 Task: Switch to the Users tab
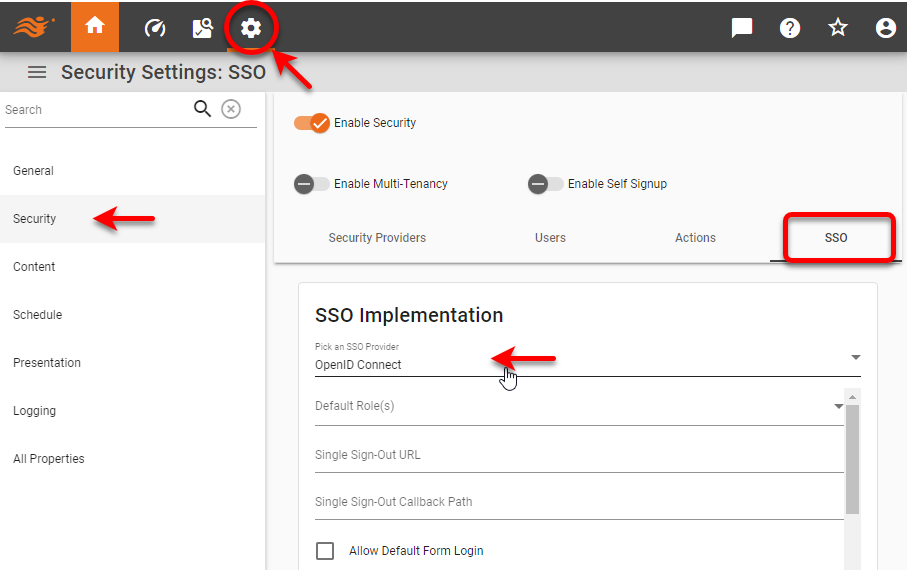point(550,238)
